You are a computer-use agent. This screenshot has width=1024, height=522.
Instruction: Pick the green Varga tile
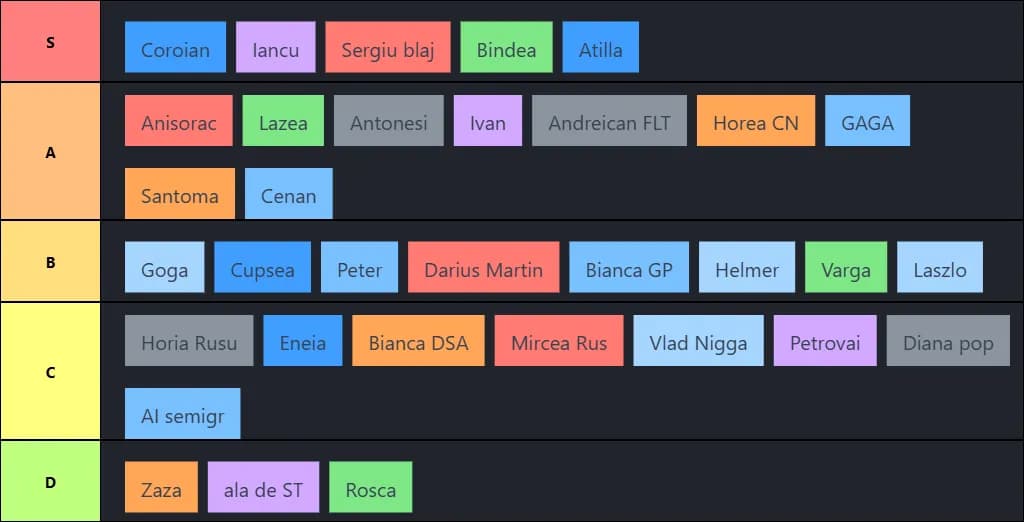845,268
